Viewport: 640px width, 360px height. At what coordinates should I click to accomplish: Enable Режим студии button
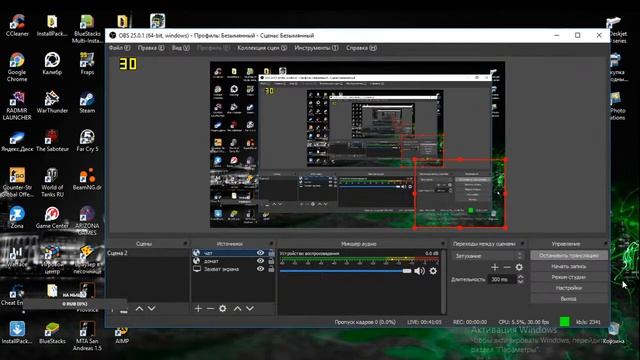coord(569,277)
